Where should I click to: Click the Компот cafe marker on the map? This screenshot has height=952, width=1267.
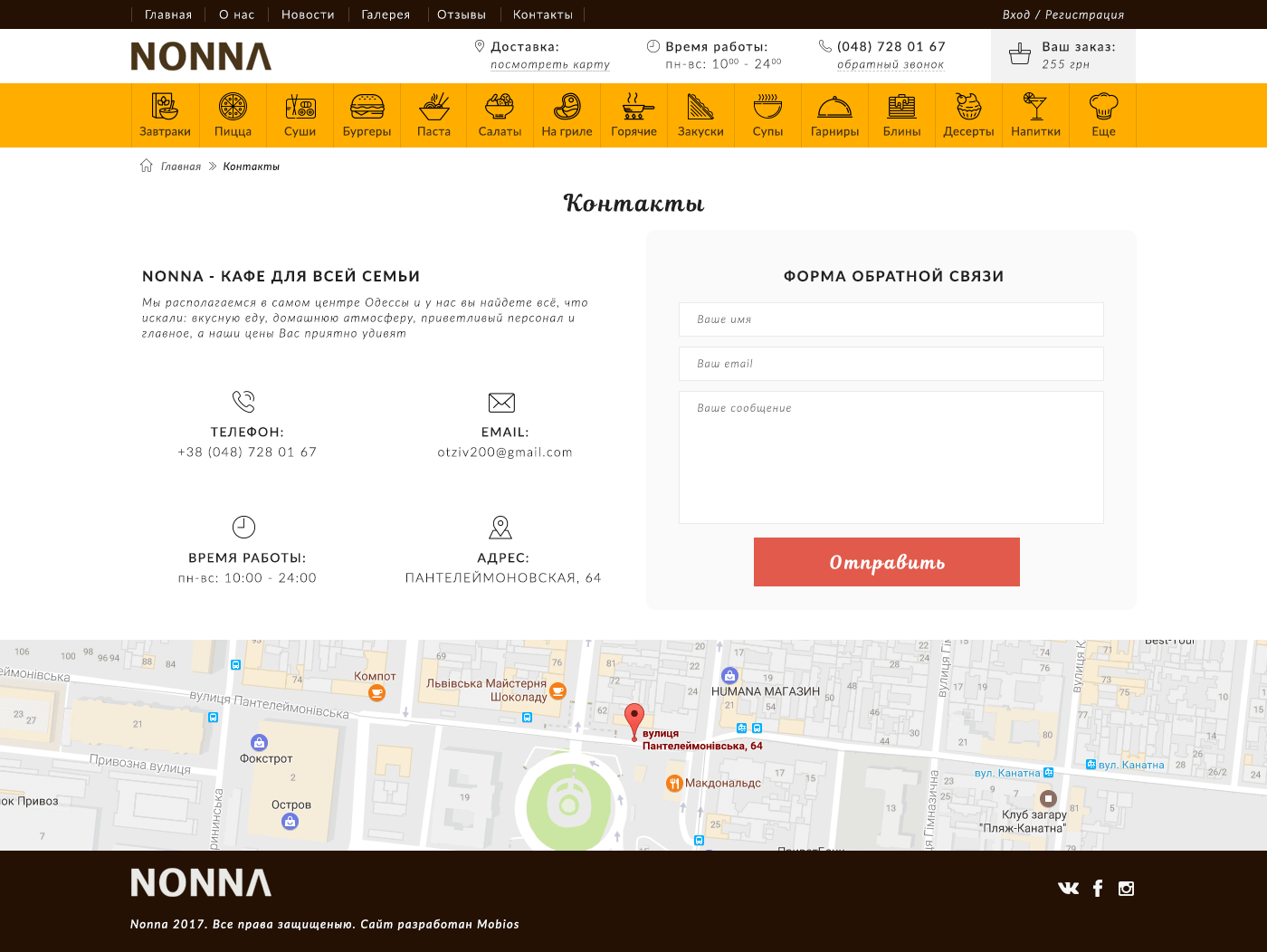click(376, 693)
